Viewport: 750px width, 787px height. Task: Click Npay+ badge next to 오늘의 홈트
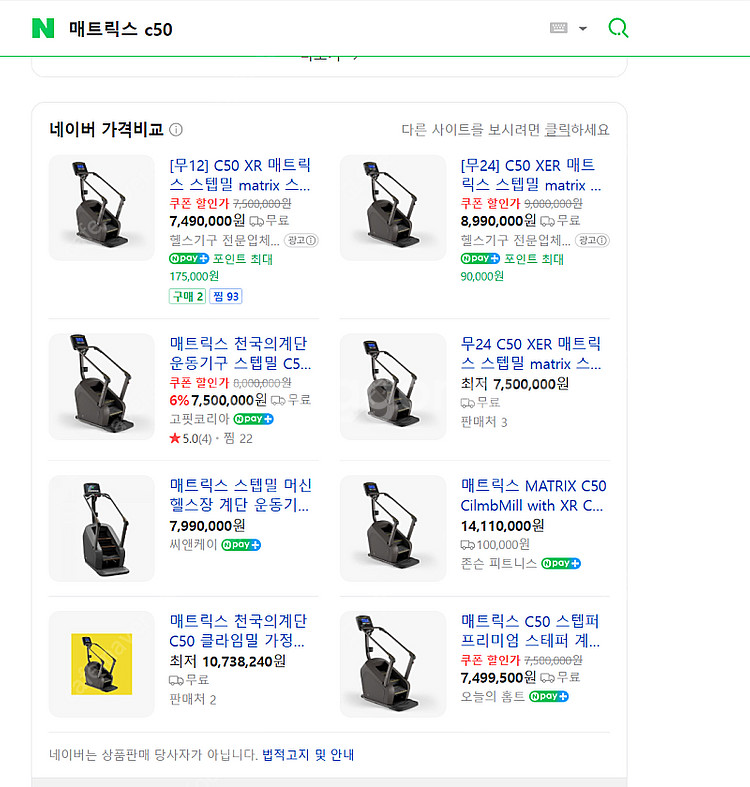tap(549, 696)
